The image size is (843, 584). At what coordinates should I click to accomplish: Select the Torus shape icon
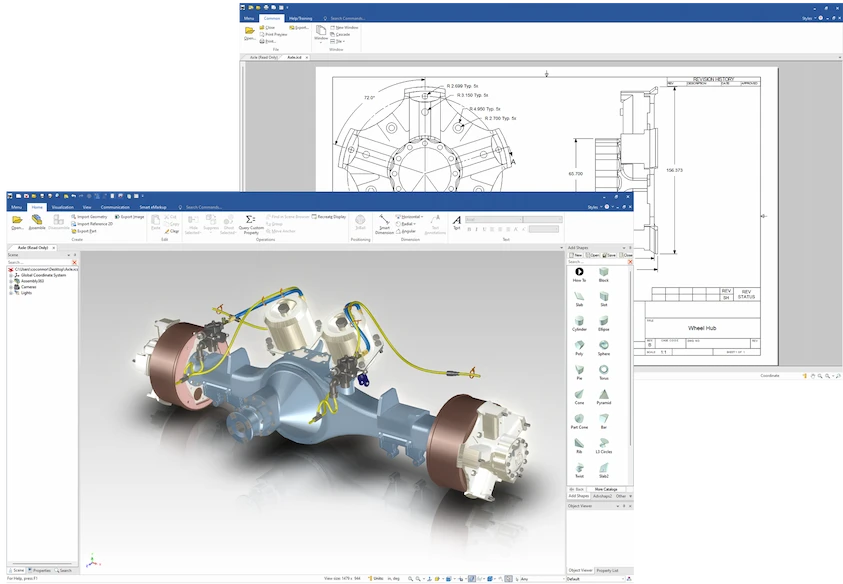pyautogui.click(x=603, y=367)
